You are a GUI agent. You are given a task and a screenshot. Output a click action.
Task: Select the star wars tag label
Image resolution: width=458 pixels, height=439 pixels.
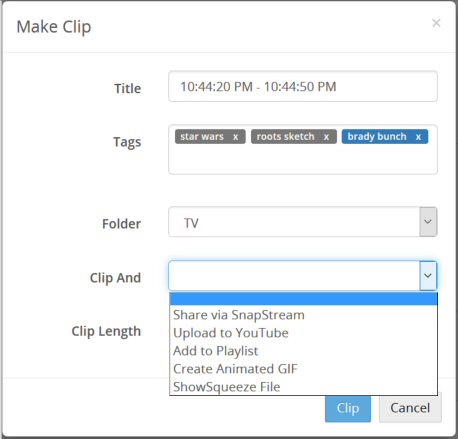click(202, 137)
